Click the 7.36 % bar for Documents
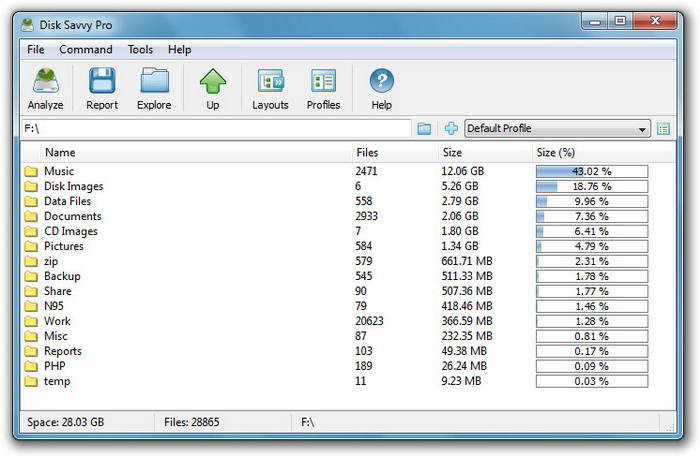 tap(592, 217)
